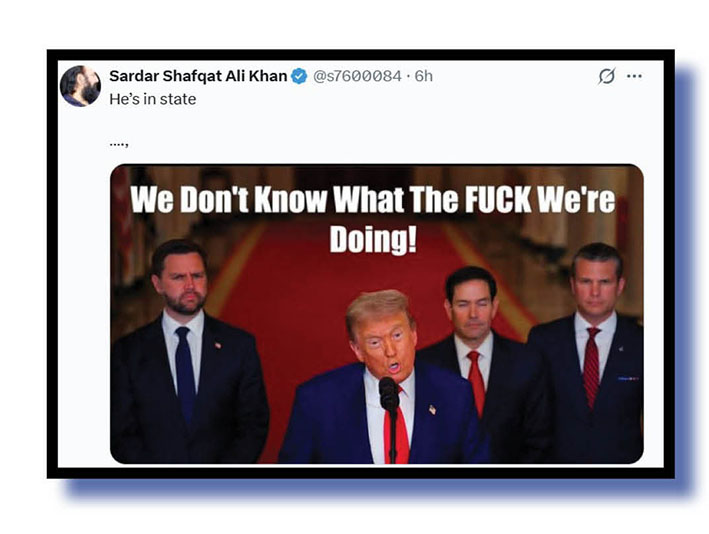Click the blue verified badge
Viewport: 709px width, 534px height.
[299, 76]
